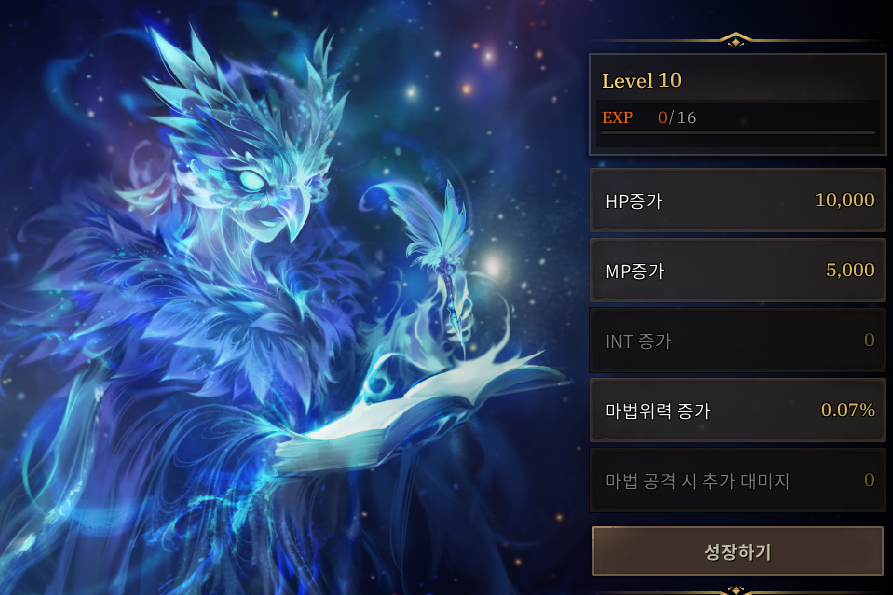Screen dimensions: 893x595
Task: Click the 10,000 HP value
Action: 845,200
